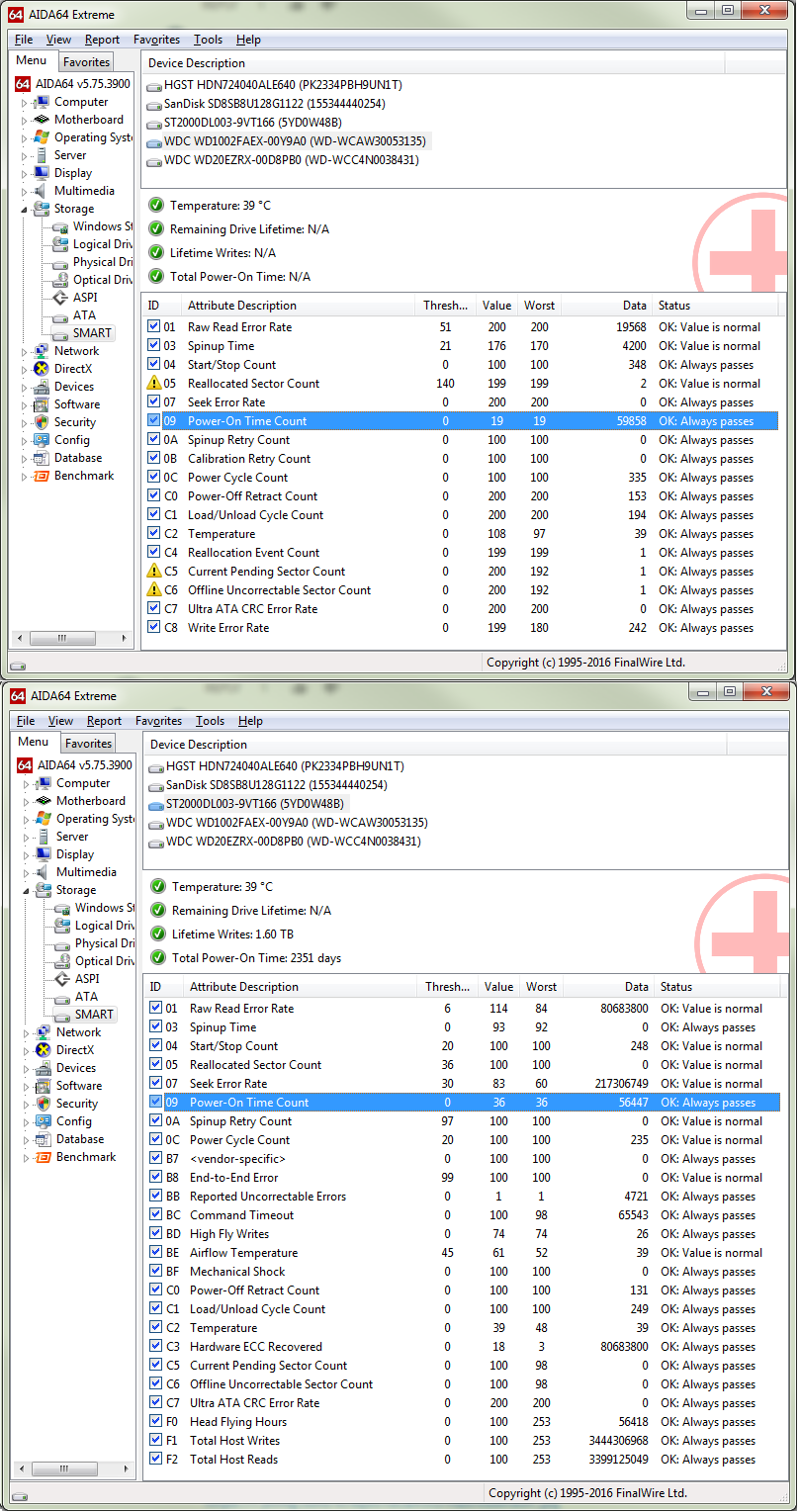
Task: Toggle Raw Read Error Rate checkbox, top window
Action: click(153, 327)
